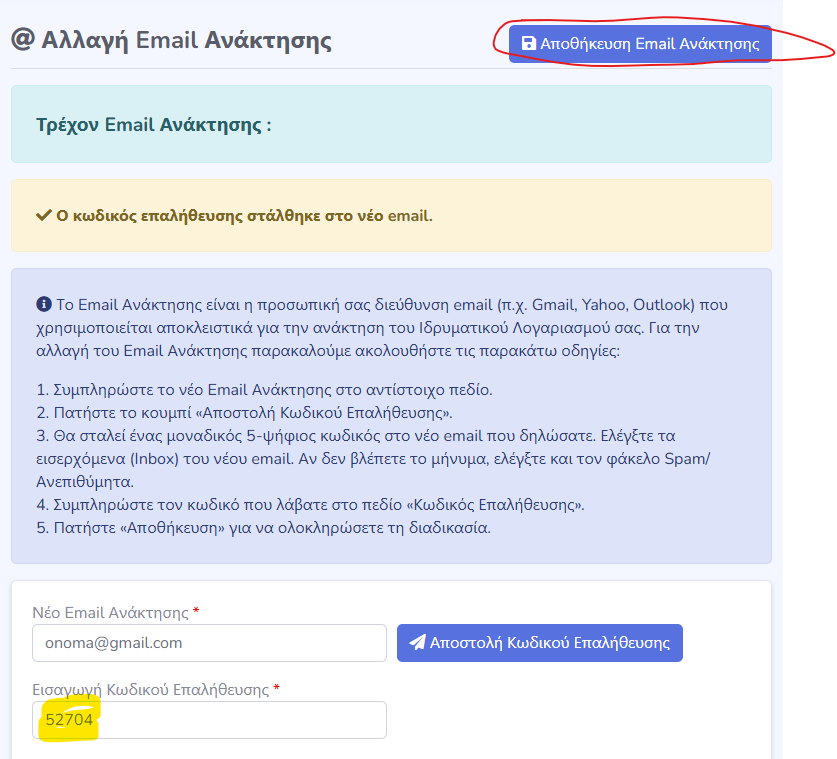
Task: Click the Νέο Email Ανάκτησης field label
Action: coord(110,612)
